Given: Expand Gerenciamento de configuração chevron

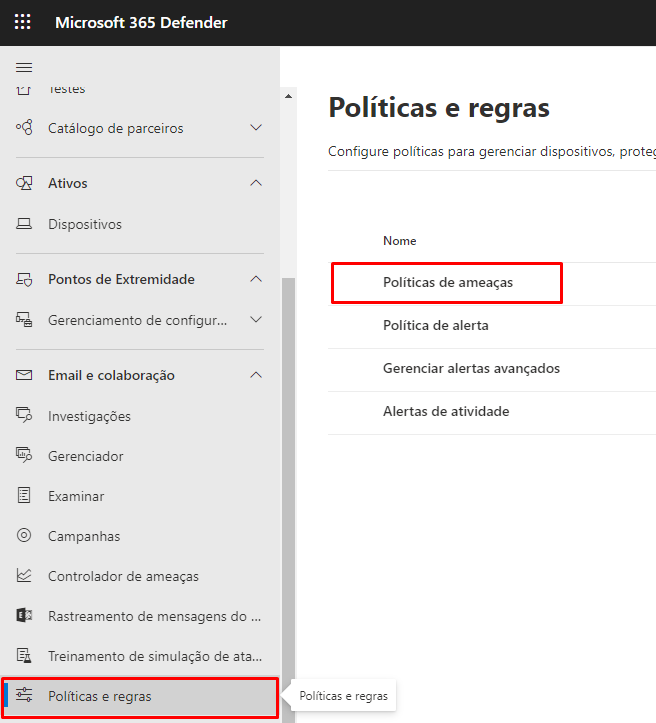Looking at the screenshot, I should pos(256,319).
